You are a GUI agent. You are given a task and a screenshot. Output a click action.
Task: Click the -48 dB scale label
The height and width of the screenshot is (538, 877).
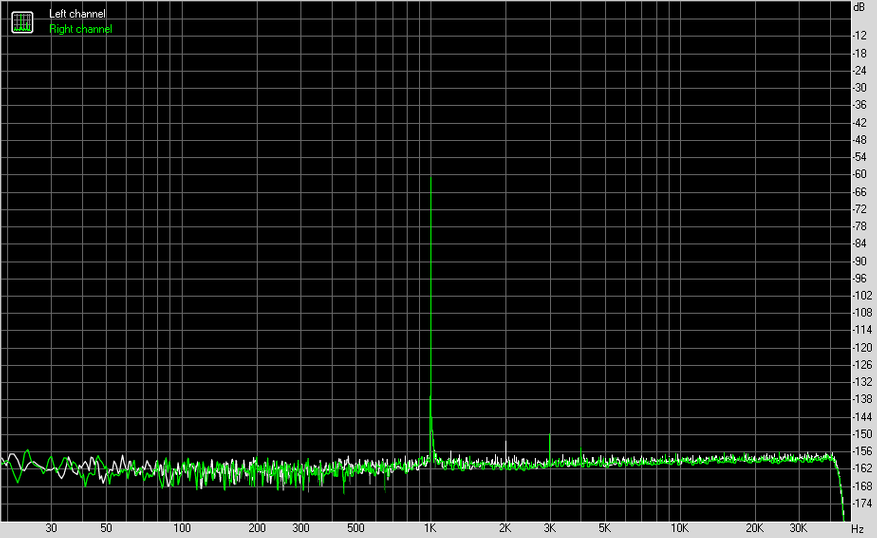pyautogui.click(x=860, y=140)
